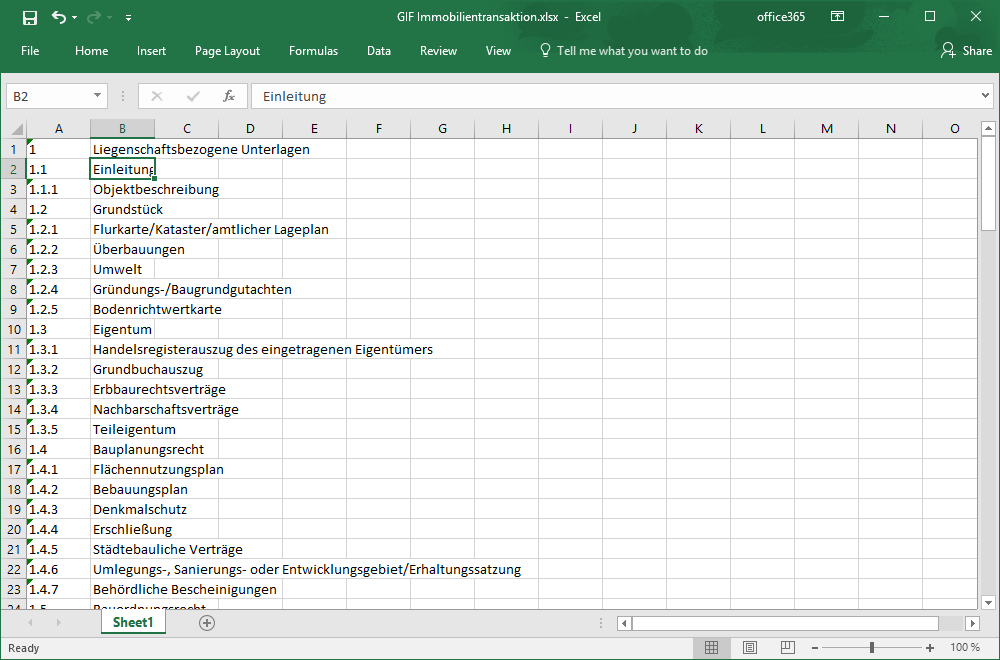This screenshot has height=660, width=1000.
Task: Select column A header
Action: (x=59, y=129)
